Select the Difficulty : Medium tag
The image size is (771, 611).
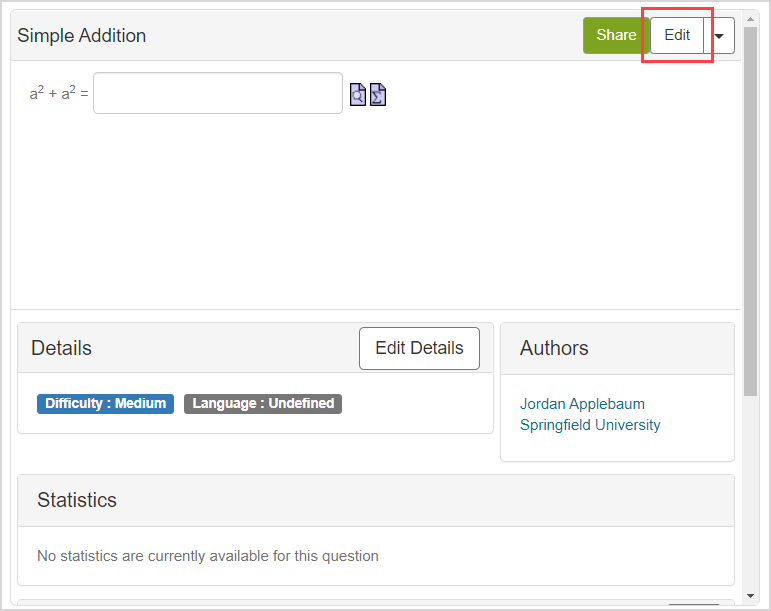click(105, 404)
